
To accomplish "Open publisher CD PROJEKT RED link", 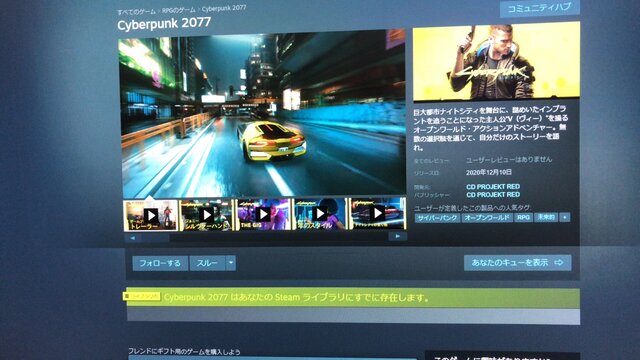I will 493,195.
